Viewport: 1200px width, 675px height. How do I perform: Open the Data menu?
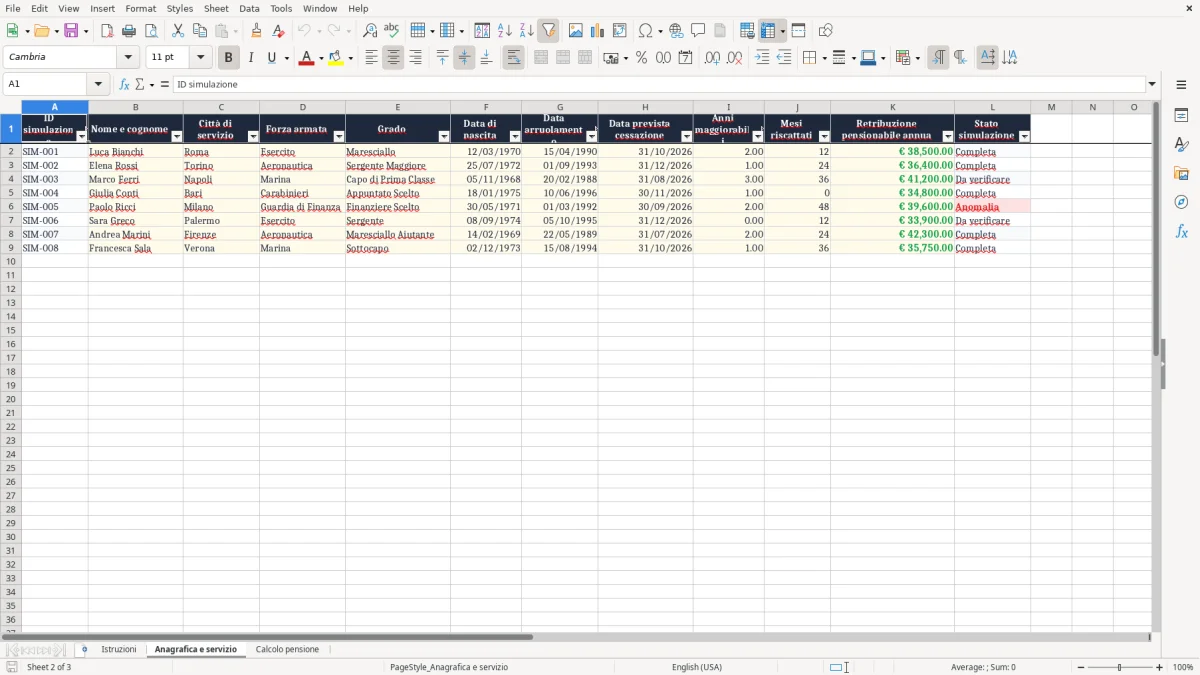(249, 8)
